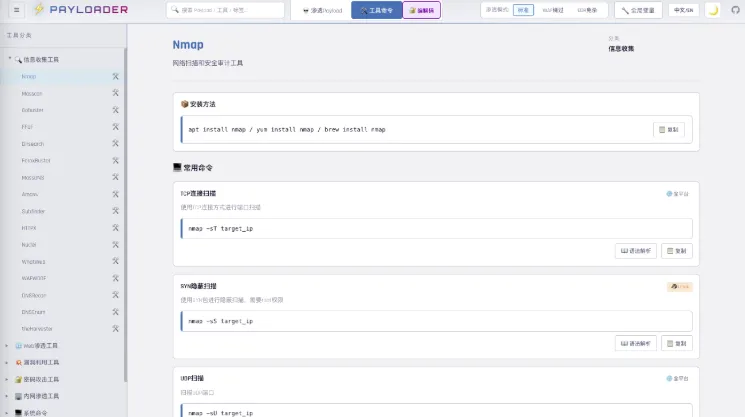Screen dimensions: 745x417
Task: Click the tool icon beside Gobuster
Action: point(115,110)
